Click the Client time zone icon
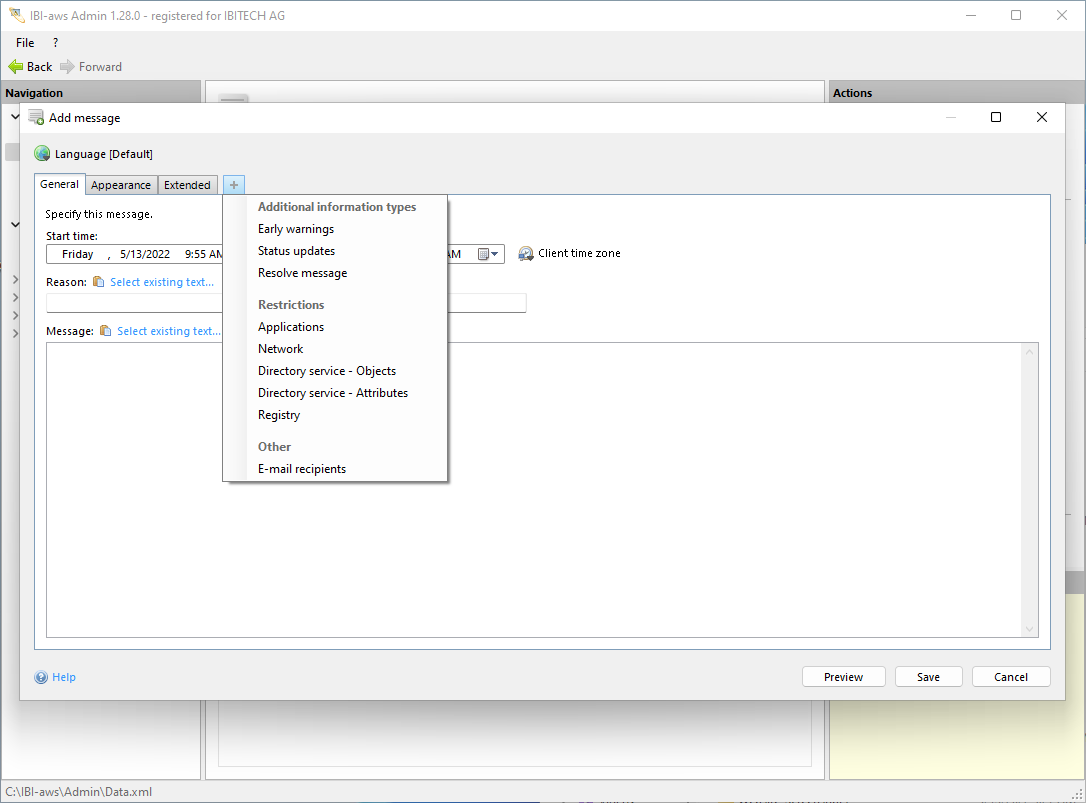Screen dimensions: 1086x803 click(526, 254)
